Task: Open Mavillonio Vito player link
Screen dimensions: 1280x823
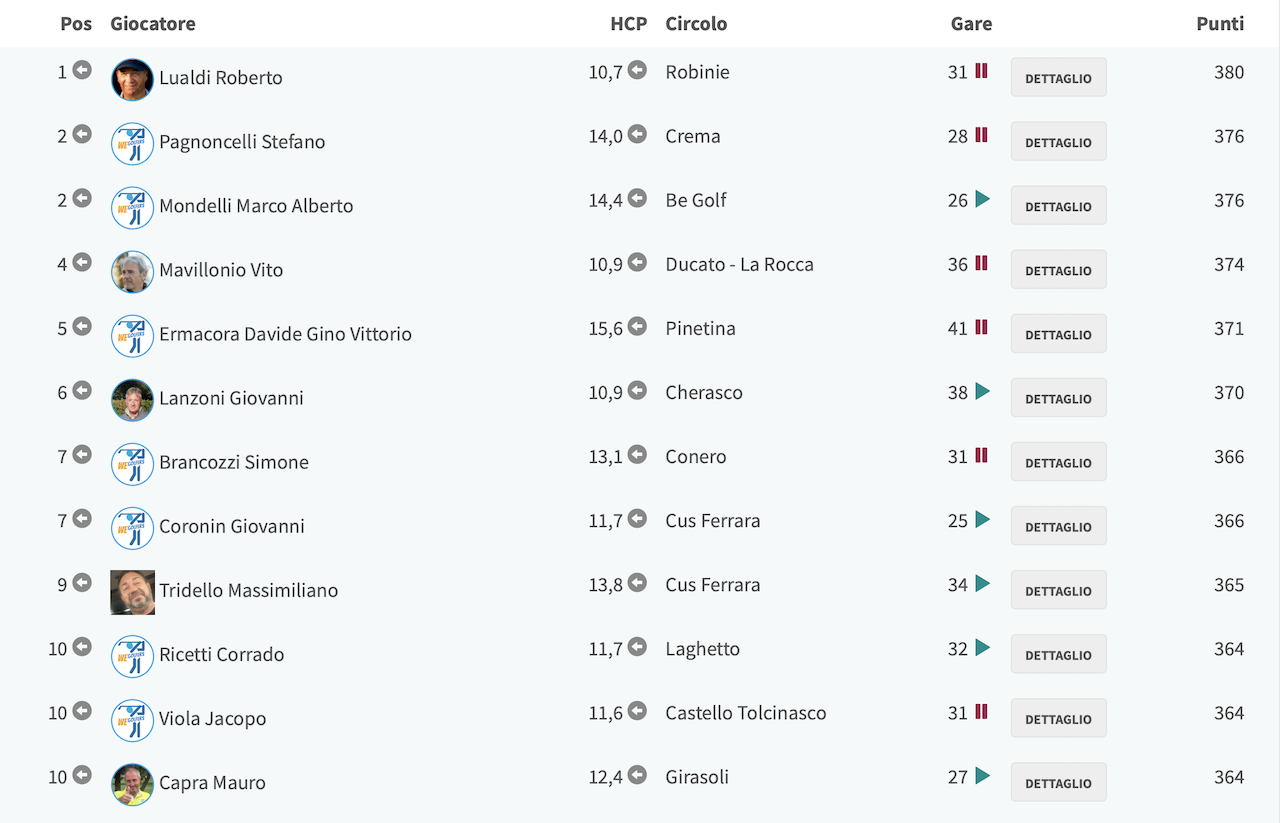Action: [x=221, y=270]
